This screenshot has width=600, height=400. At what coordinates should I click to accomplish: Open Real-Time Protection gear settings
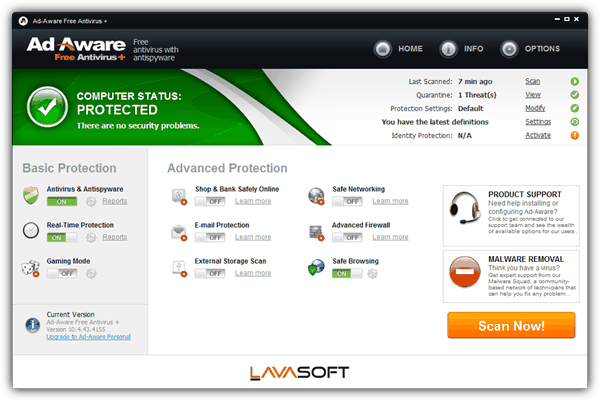pyautogui.click(x=91, y=237)
